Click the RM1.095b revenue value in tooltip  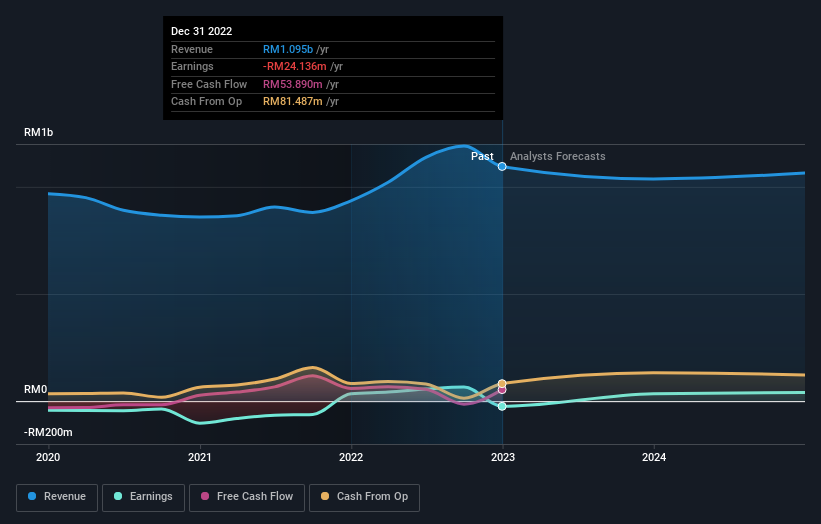(x=288, y=49)
